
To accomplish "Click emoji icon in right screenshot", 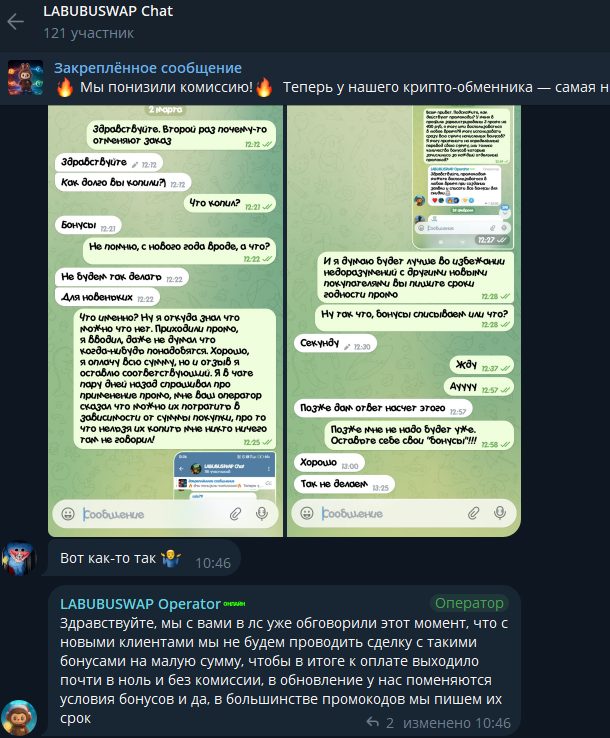I will pos(307,513).
